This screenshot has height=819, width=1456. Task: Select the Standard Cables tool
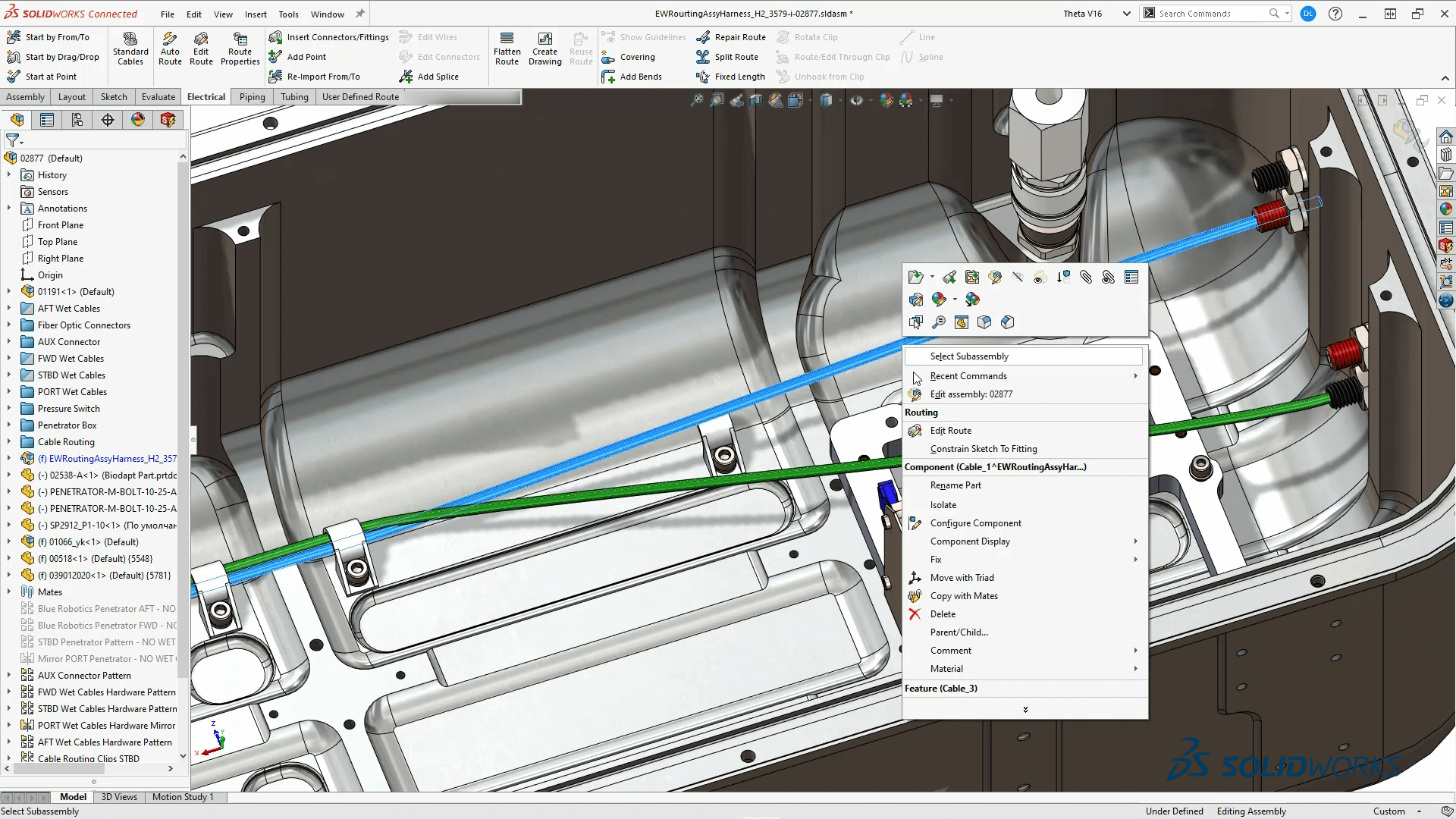point(130,49)
